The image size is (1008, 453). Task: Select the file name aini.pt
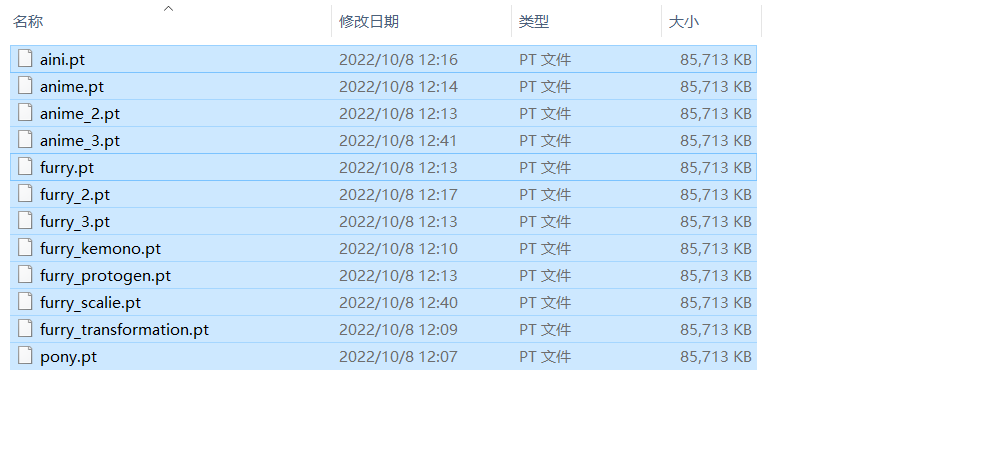pos(62,60)
